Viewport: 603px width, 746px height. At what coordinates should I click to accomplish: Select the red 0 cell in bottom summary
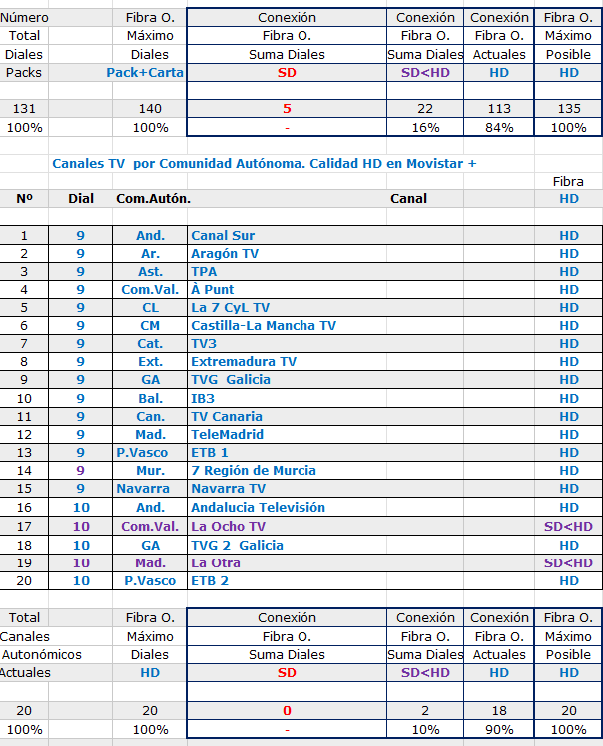(x=287, y=709)
